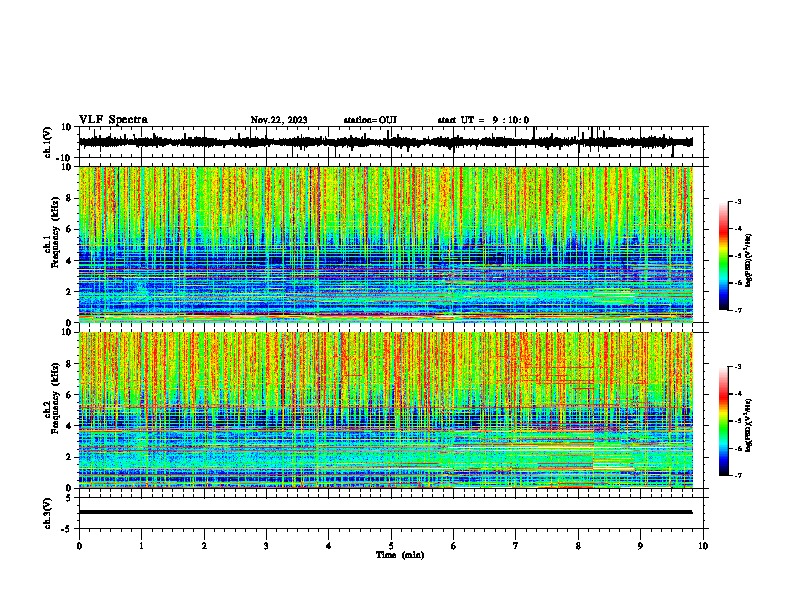Image resolution: width=792 pixels, height=612 pixels.
Task: Click the ch.3(V) axis tick label "-5"
Action: tap(67, 529)
